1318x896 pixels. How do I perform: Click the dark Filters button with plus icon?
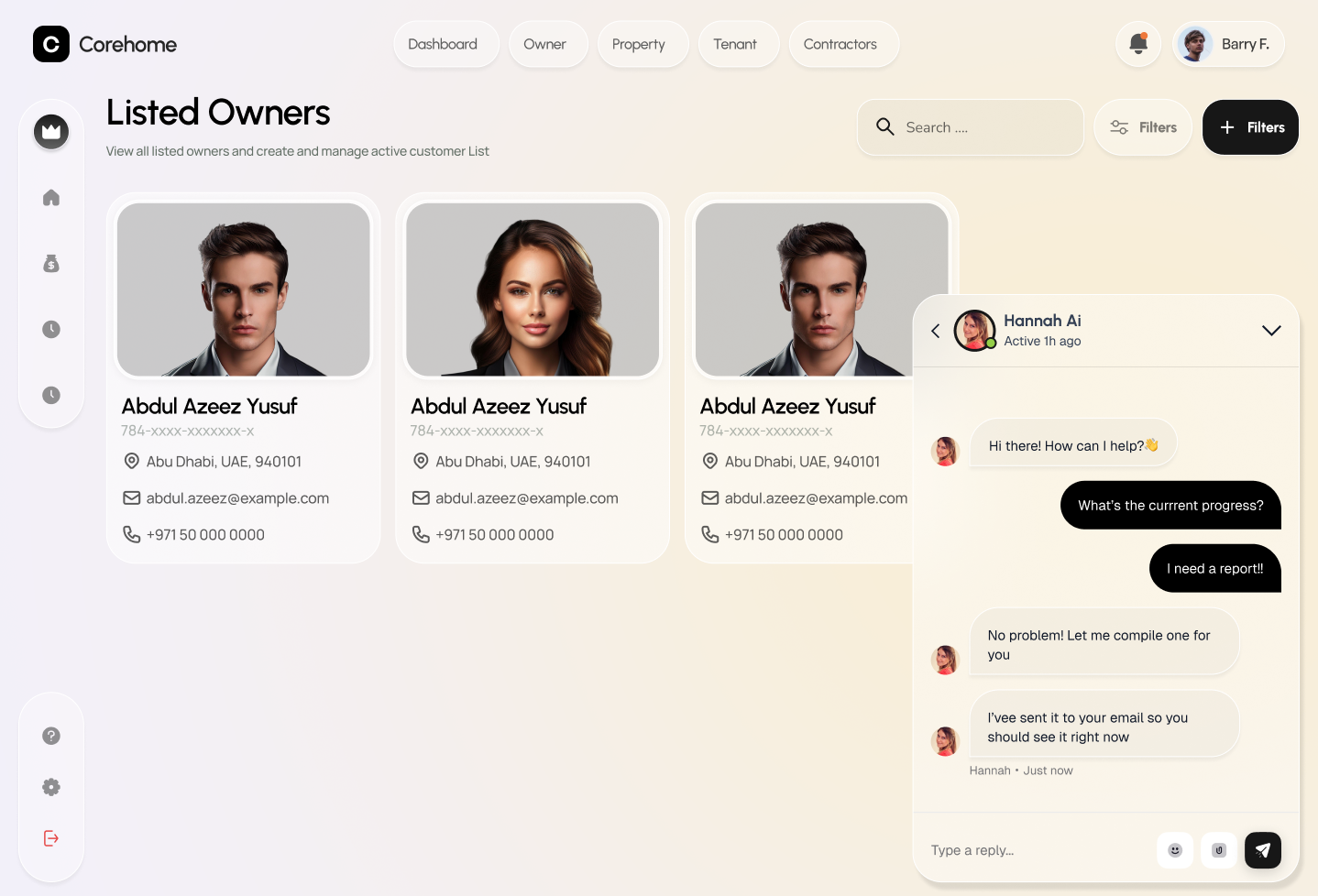click(x=1250, y=127)
